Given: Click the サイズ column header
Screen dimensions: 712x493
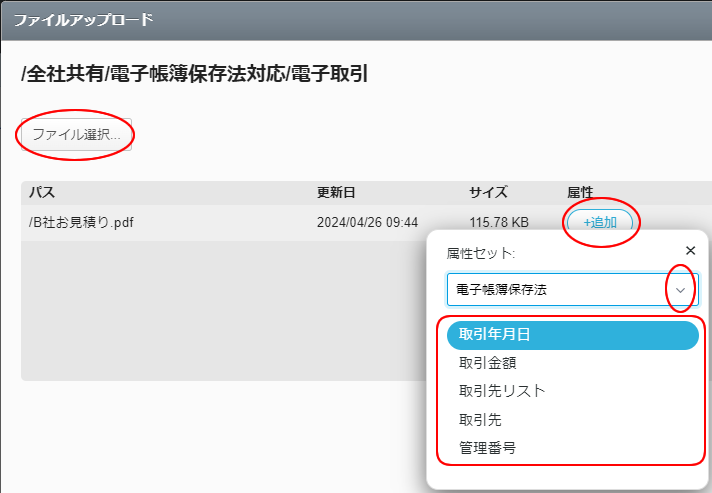Looking at the screenshot, I should tap(489, 192).
